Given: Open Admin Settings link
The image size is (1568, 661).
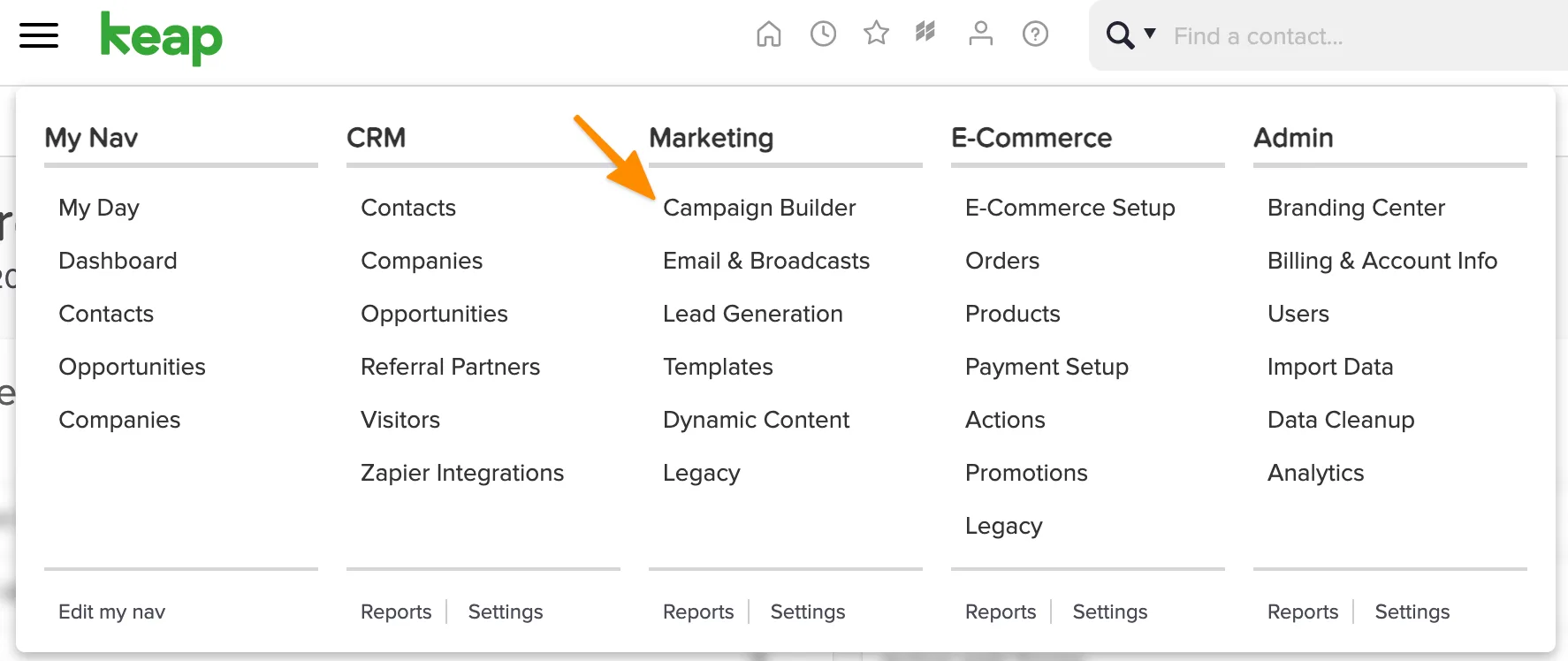Looking at the screenshot, I should point(1412,612).
